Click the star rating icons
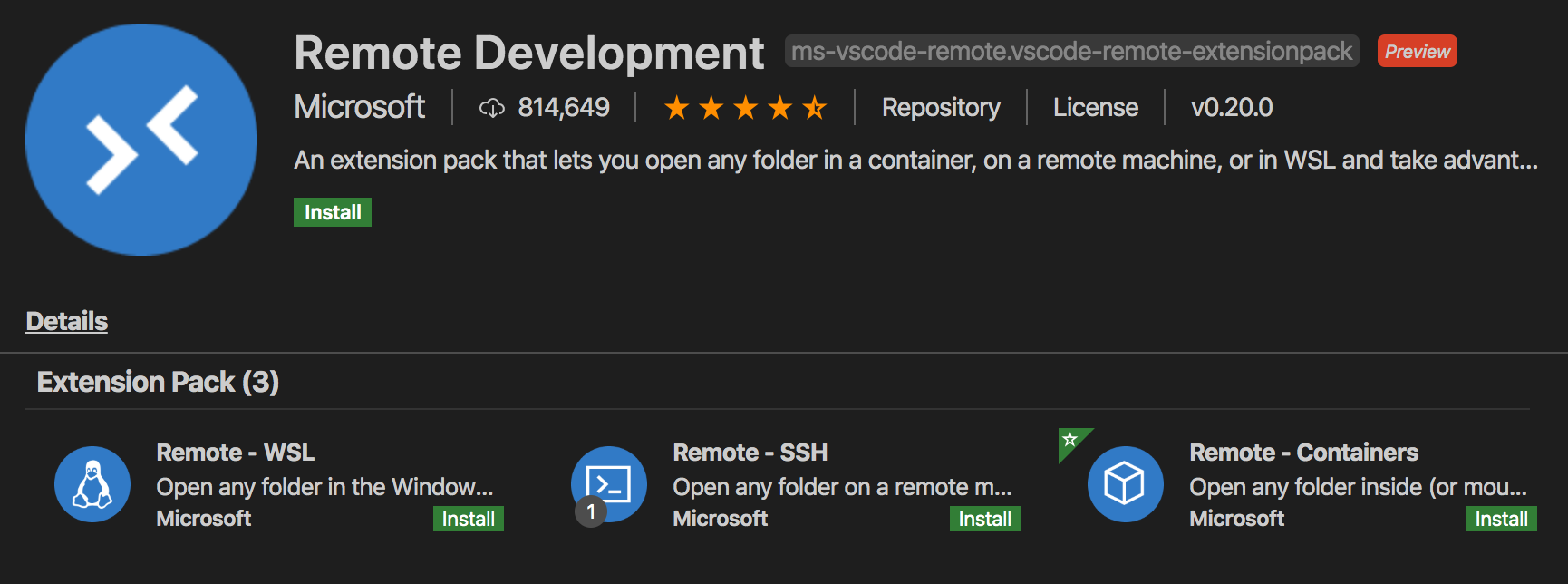Image resolution: width=1568 pixels, height=584 pixels. [745, 109]
